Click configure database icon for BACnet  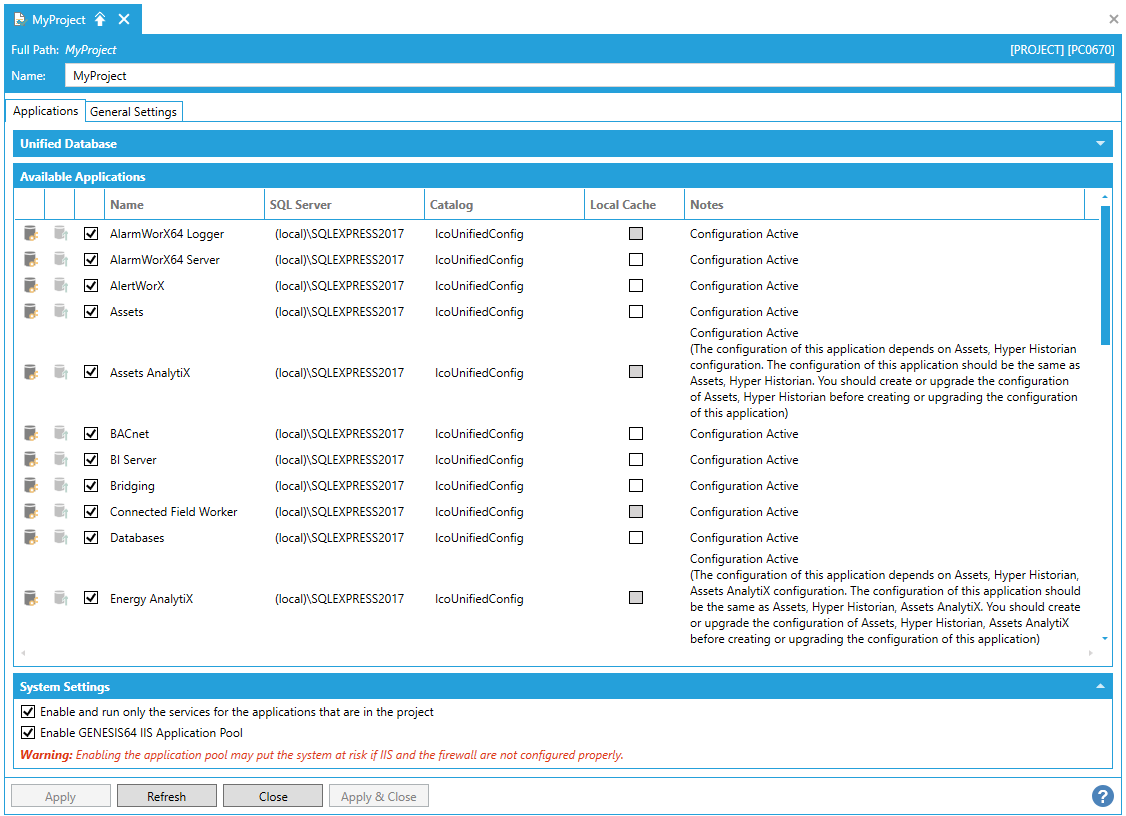coord(30,433)
